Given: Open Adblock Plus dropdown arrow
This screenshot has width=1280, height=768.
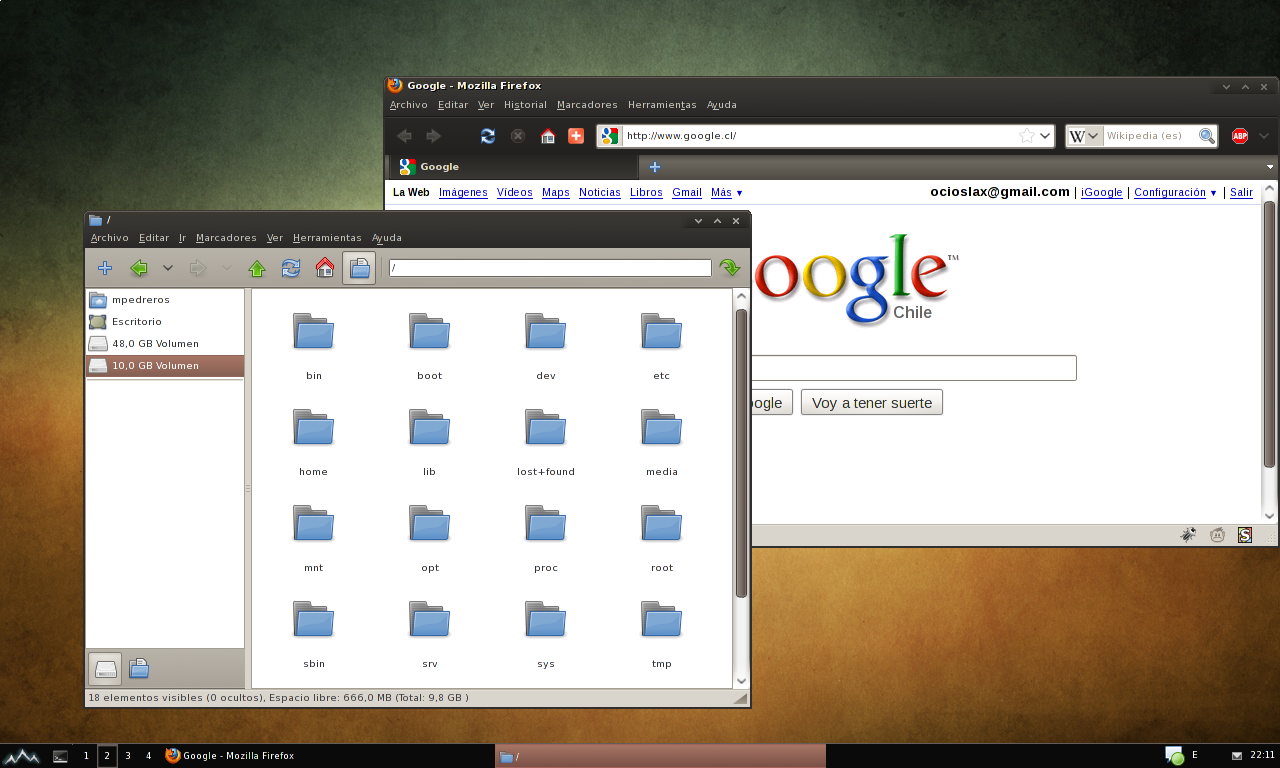Looking at the screenshot, I should pos(1264,136).
